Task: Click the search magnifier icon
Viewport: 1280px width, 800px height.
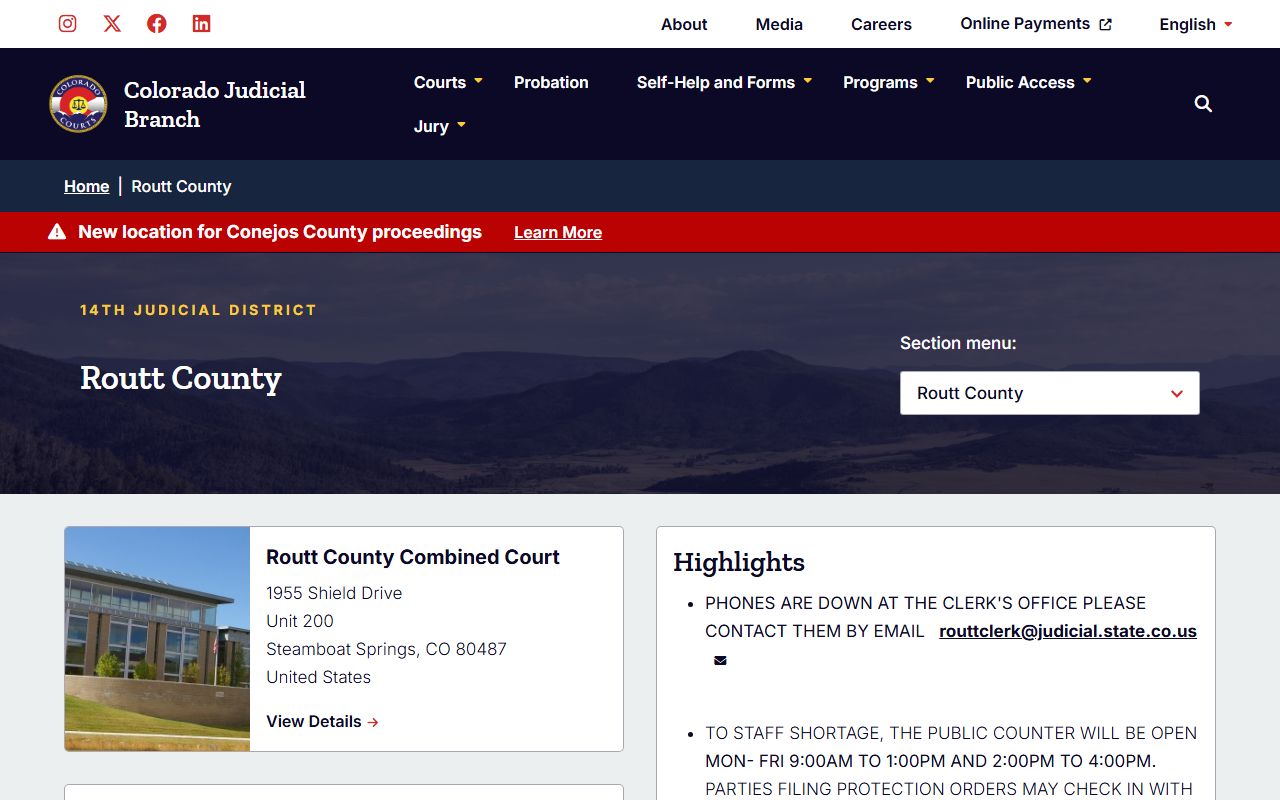Action: [1203, 104]
